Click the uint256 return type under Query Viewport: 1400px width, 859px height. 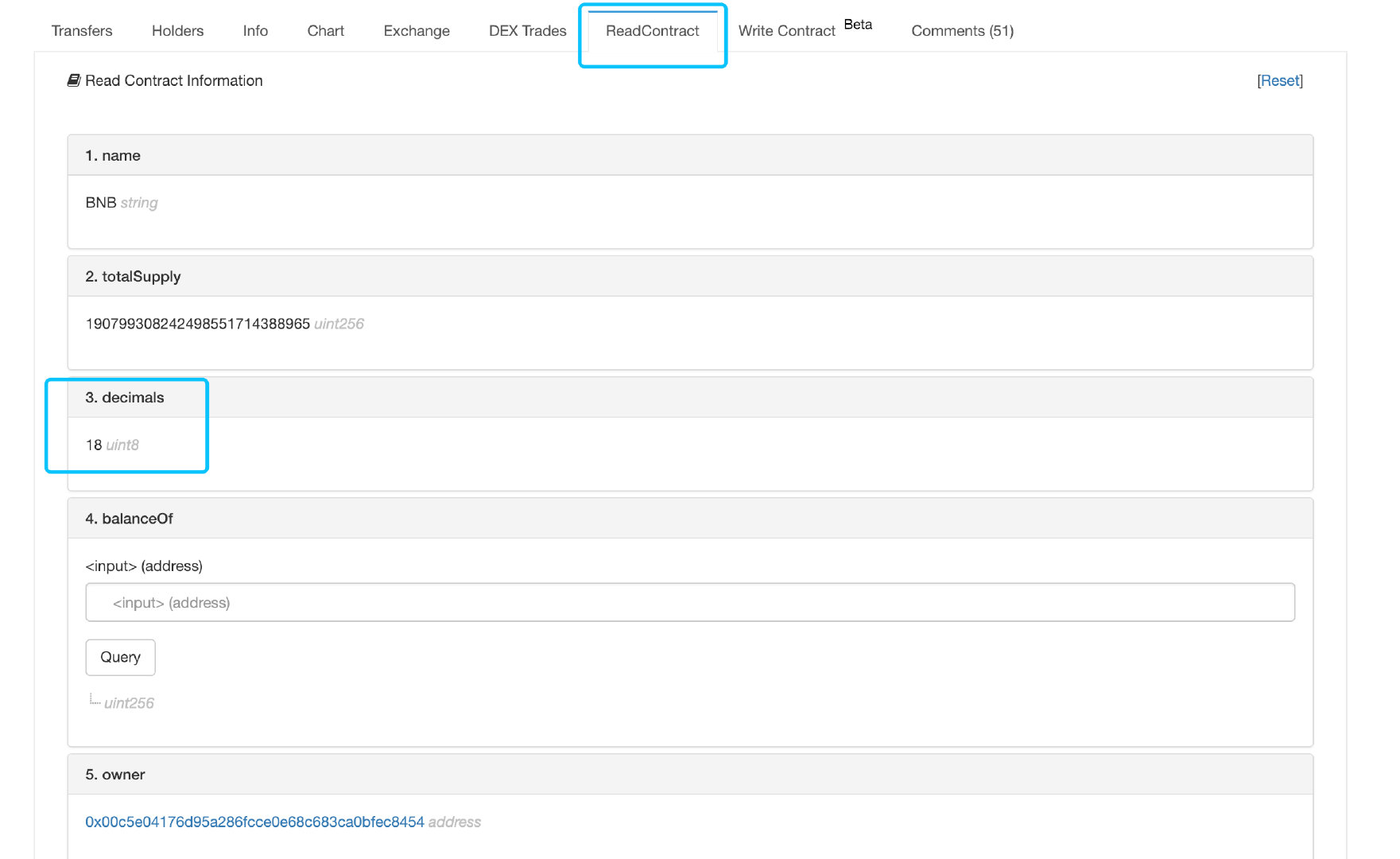point(129,703)
